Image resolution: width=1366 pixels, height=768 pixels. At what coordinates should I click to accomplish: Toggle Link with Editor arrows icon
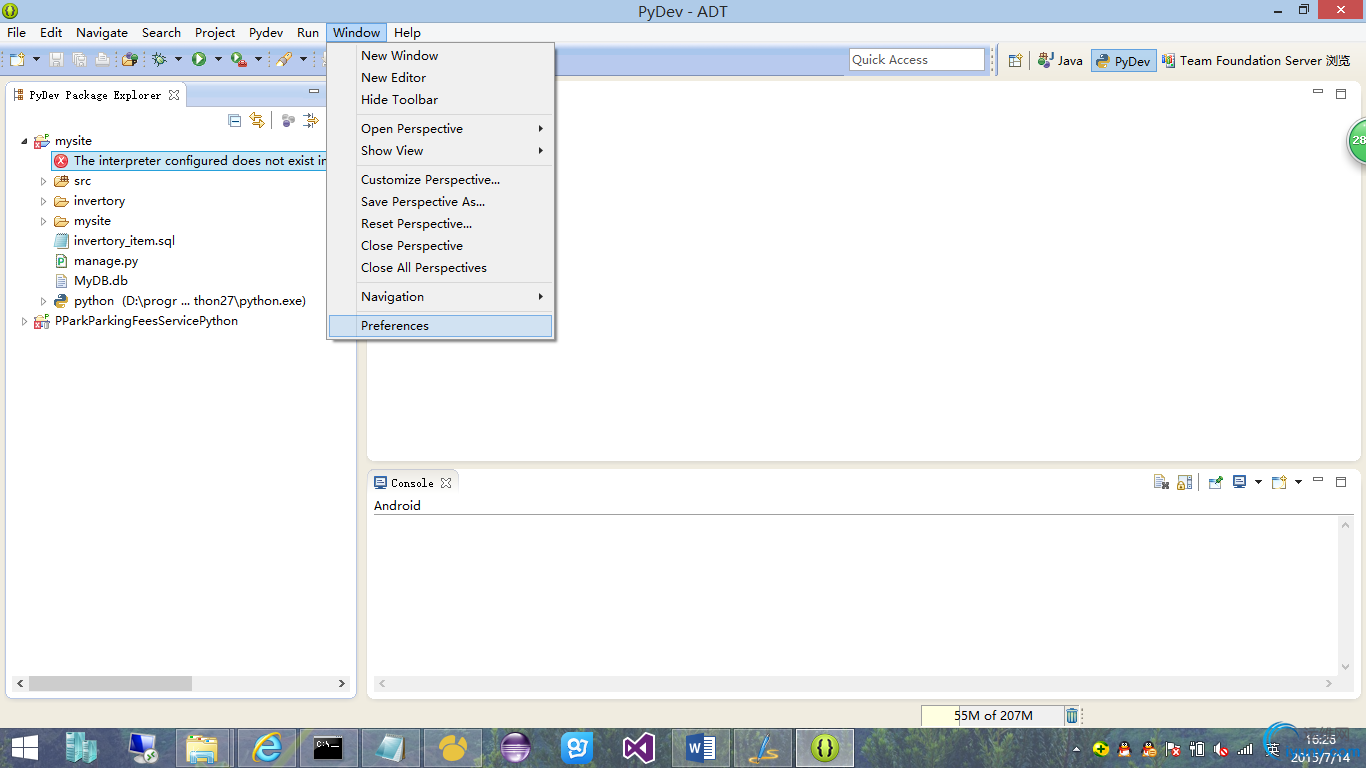point(257,120)
